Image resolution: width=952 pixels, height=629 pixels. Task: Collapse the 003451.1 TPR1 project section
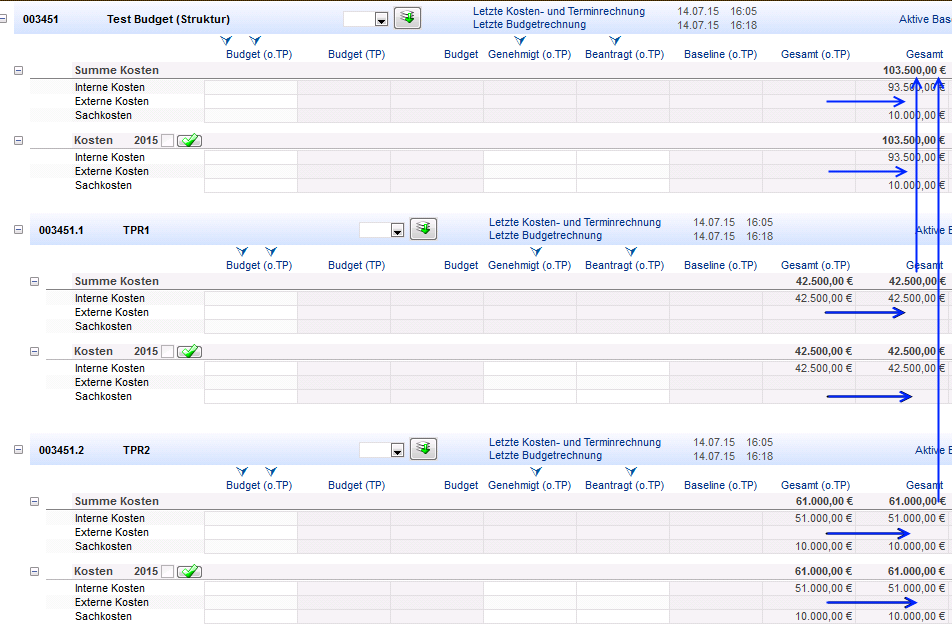click(18, 230)
